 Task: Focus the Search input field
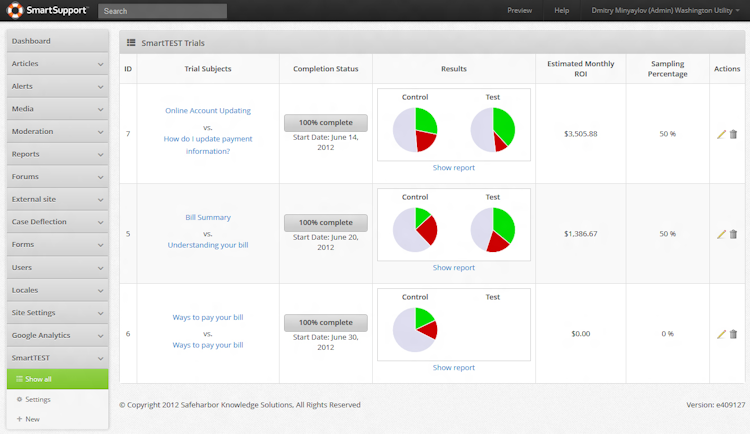[x=163, y=11]
